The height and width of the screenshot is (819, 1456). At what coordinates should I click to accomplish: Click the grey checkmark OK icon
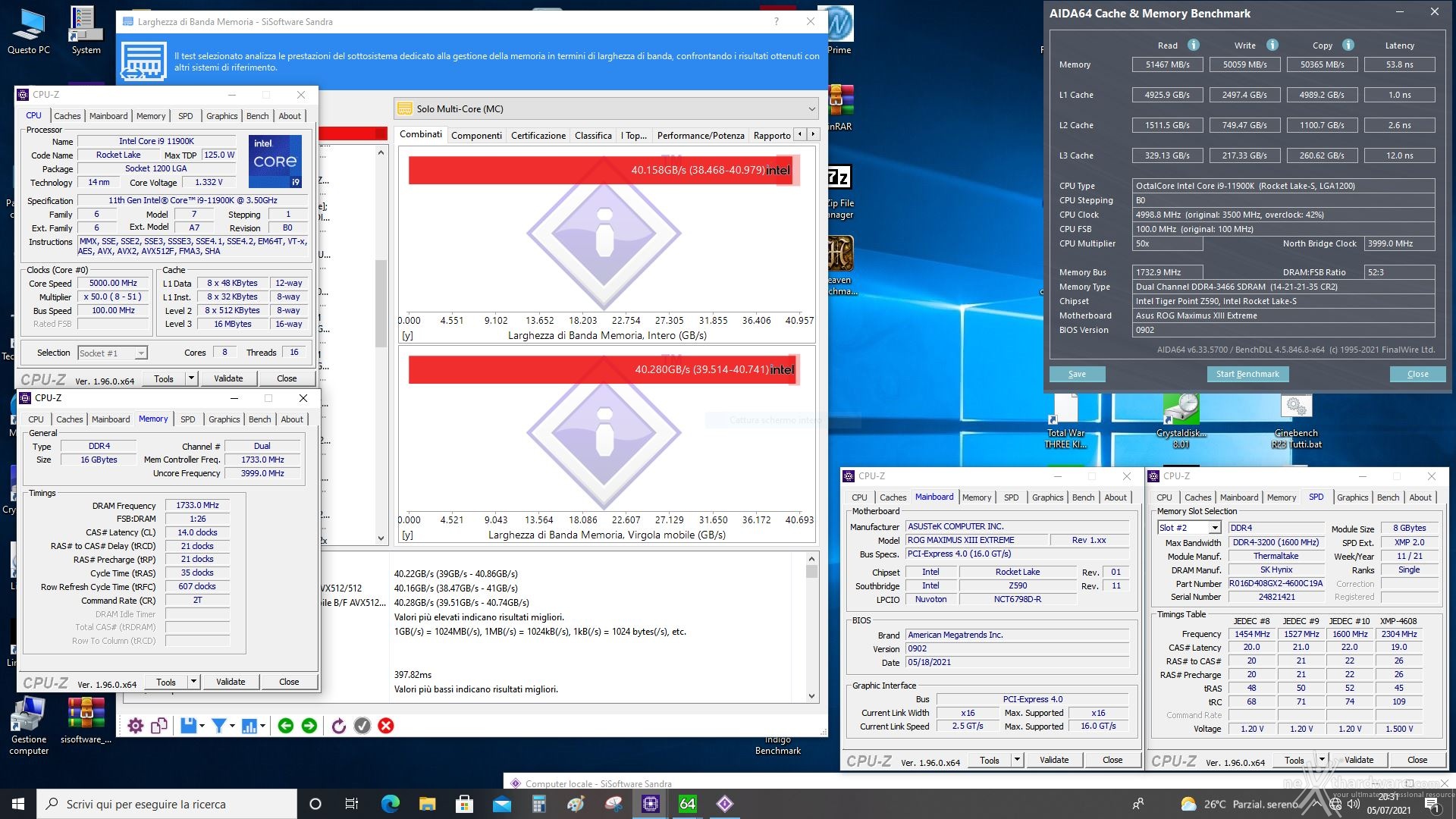362,726
